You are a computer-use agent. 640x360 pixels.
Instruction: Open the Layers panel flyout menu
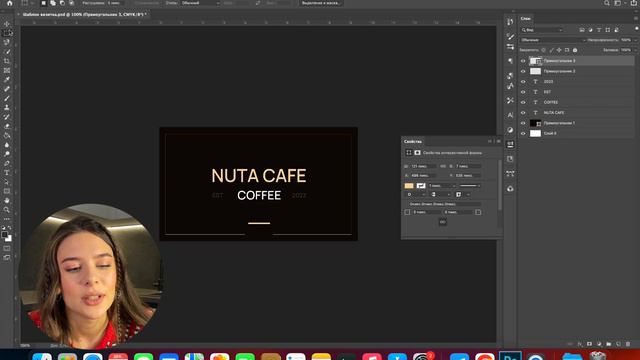[636, 18]
